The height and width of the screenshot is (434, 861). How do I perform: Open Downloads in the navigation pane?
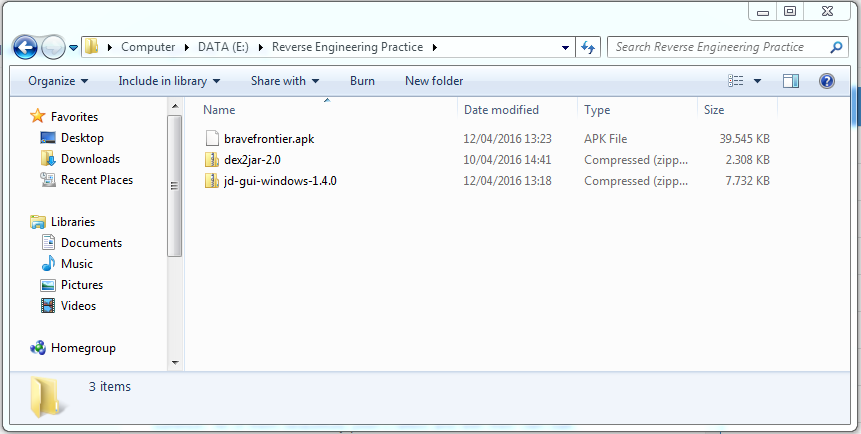point(90,159)
